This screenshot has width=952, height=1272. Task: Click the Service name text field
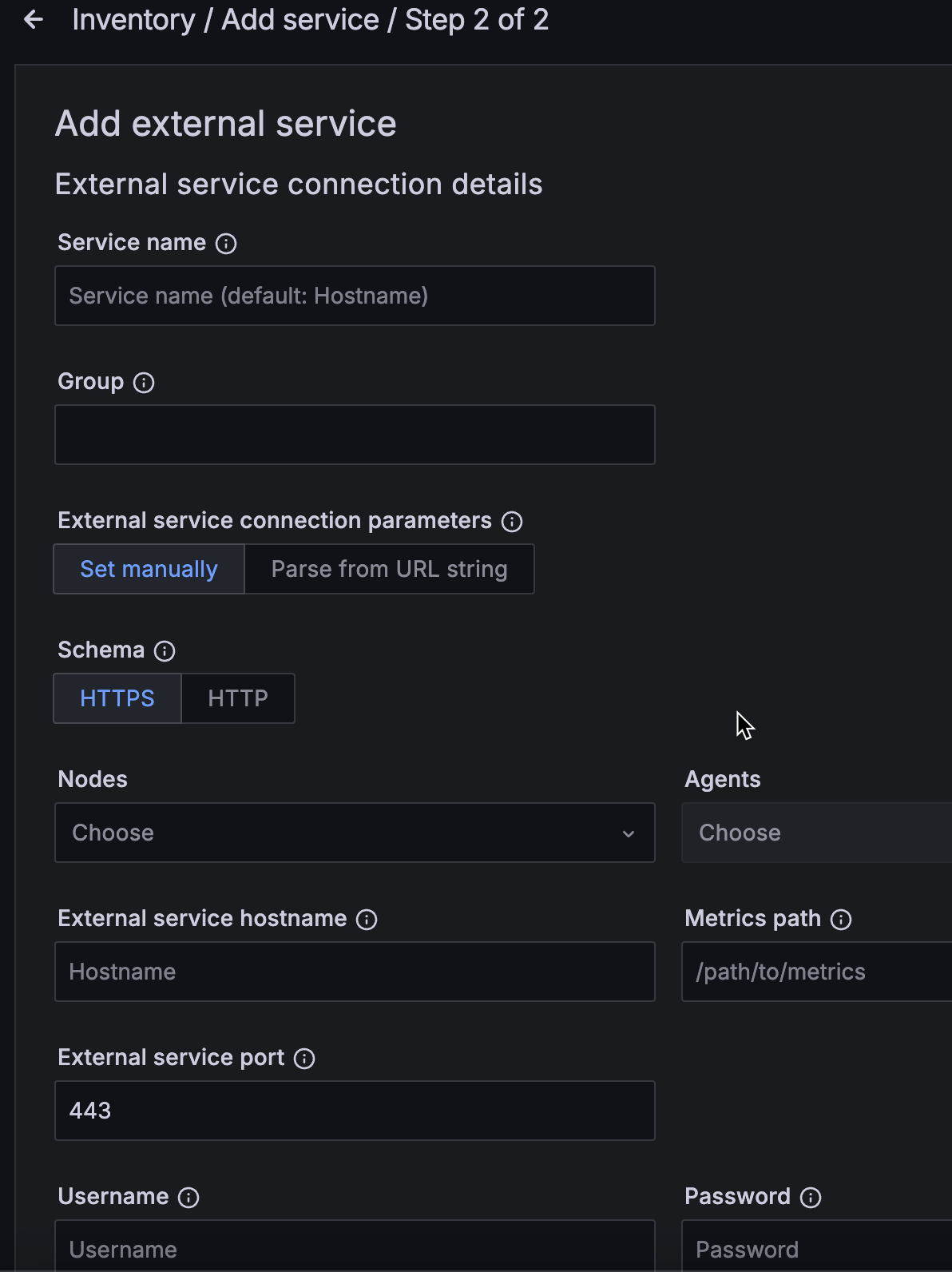[355, 296]
